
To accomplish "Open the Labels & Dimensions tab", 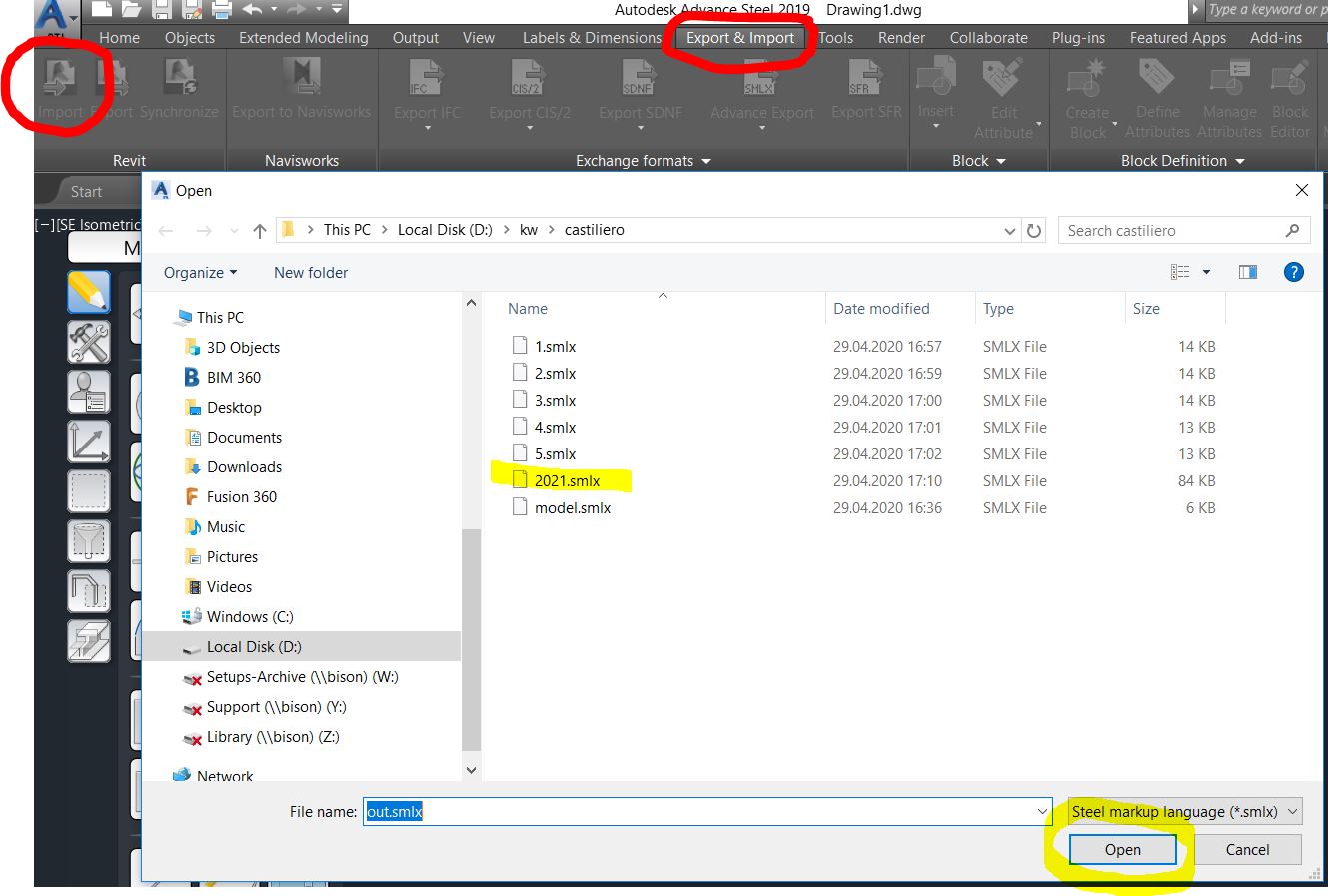I will coord(591,38).
